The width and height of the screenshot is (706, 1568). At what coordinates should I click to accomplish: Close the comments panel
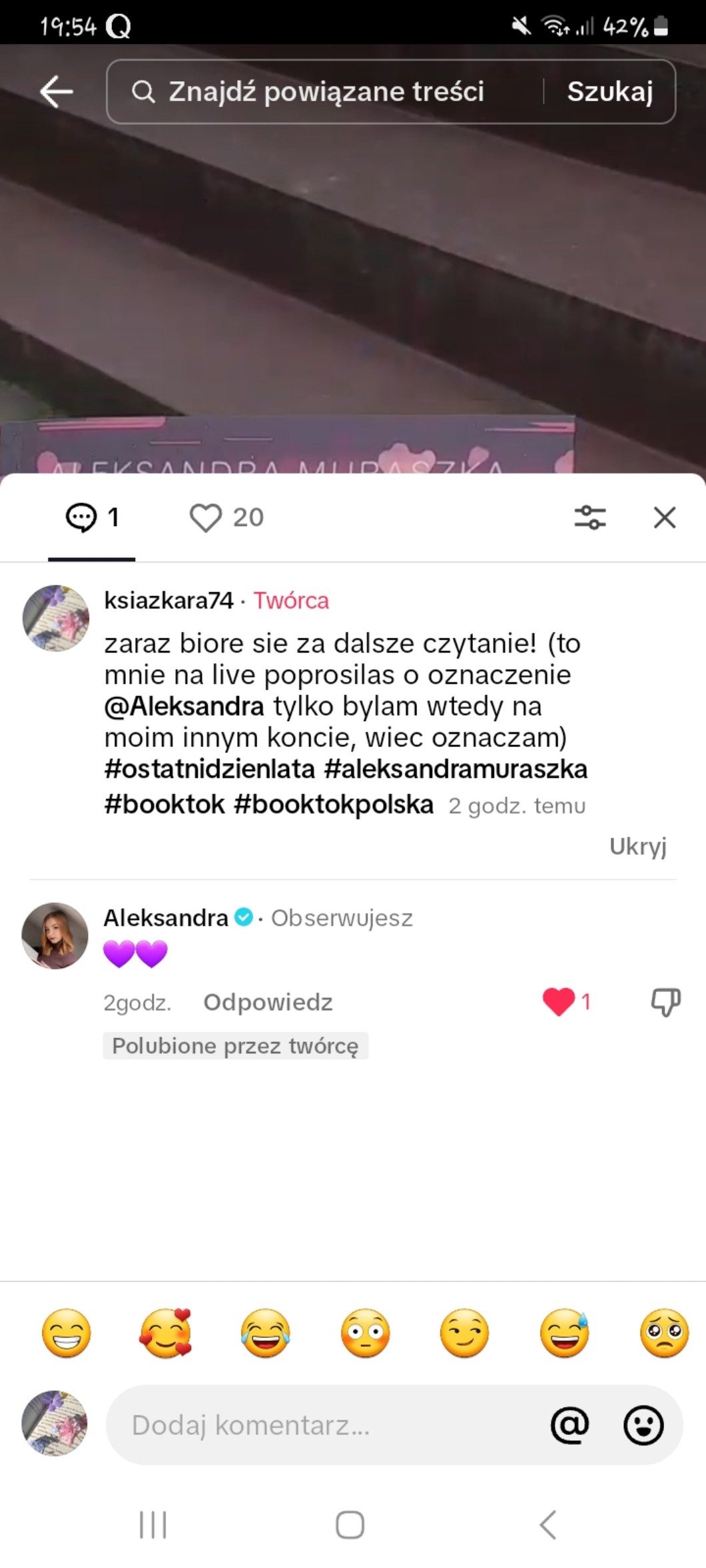(665, 517)
